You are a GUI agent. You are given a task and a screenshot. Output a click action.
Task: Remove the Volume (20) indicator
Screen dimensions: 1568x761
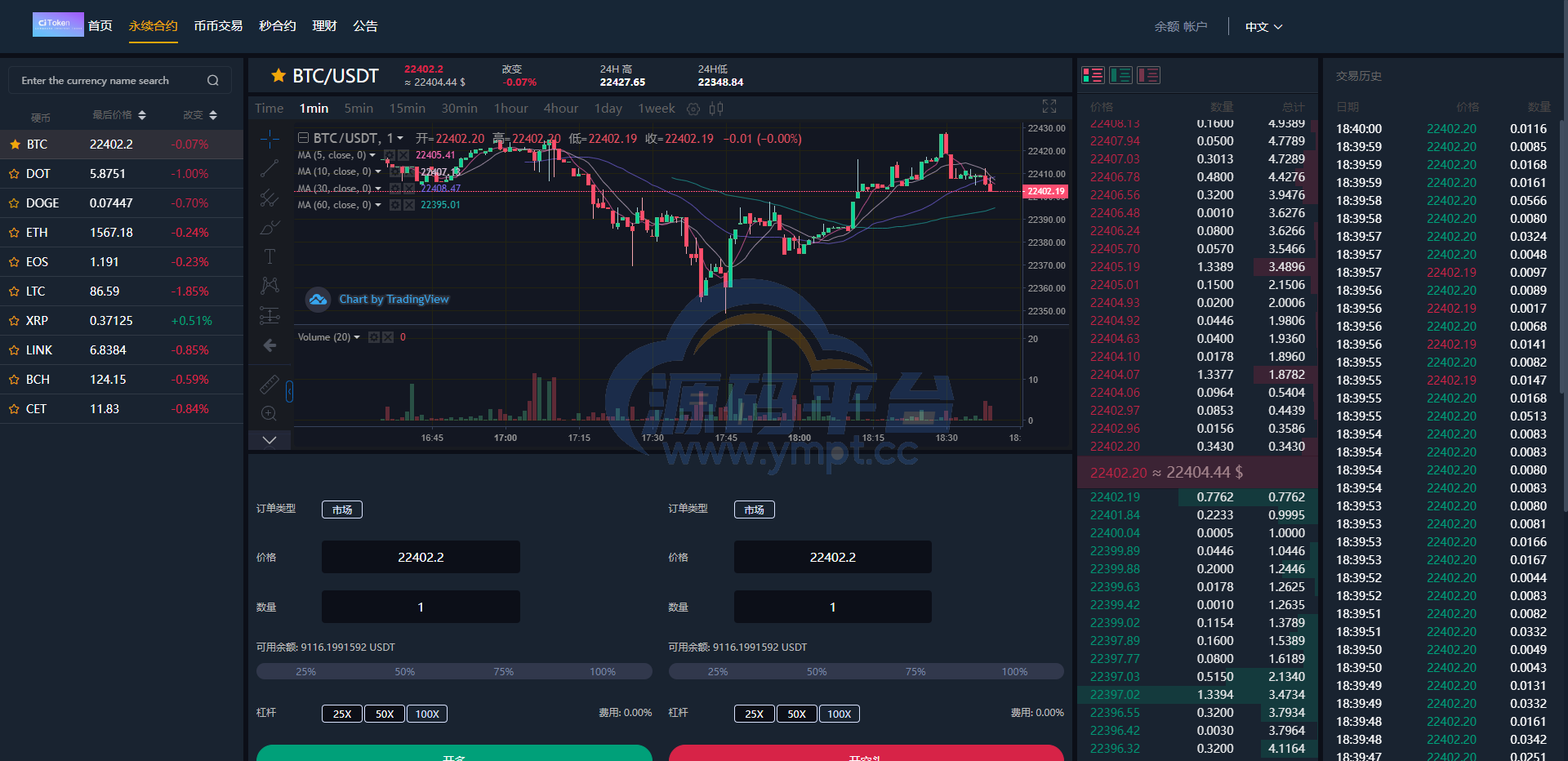388,337
